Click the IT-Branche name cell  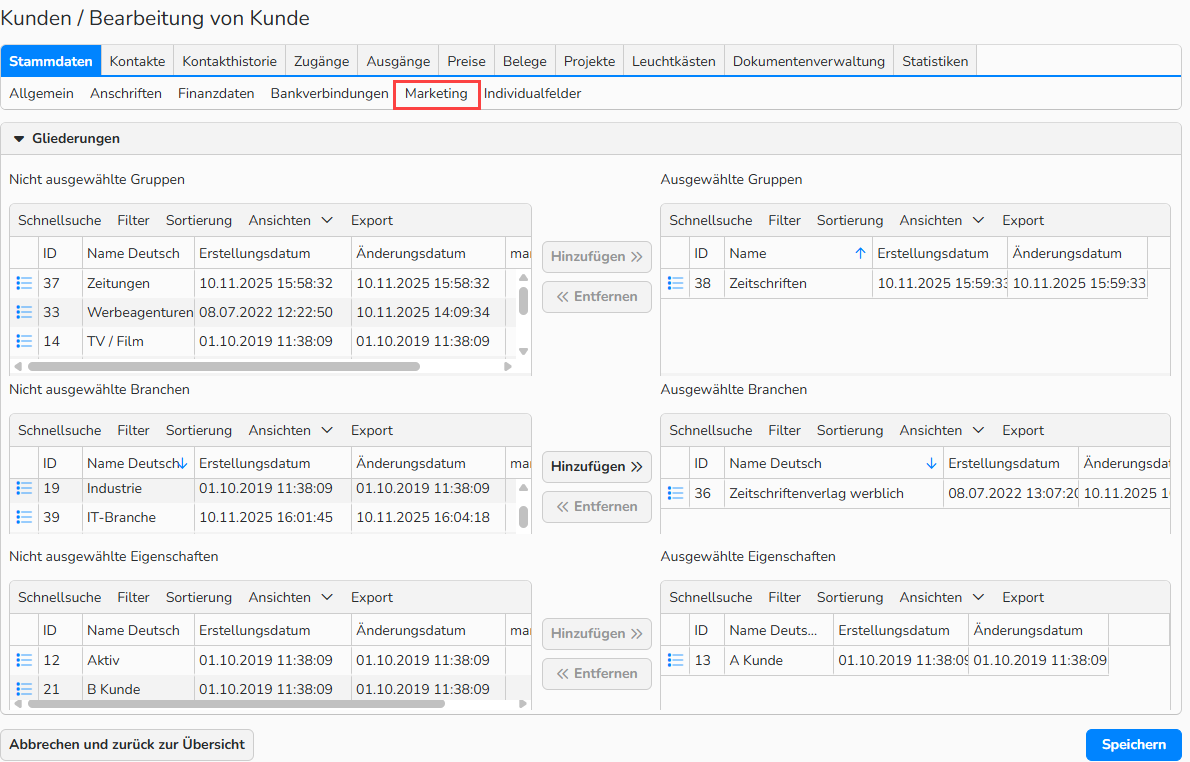point(139,517)
